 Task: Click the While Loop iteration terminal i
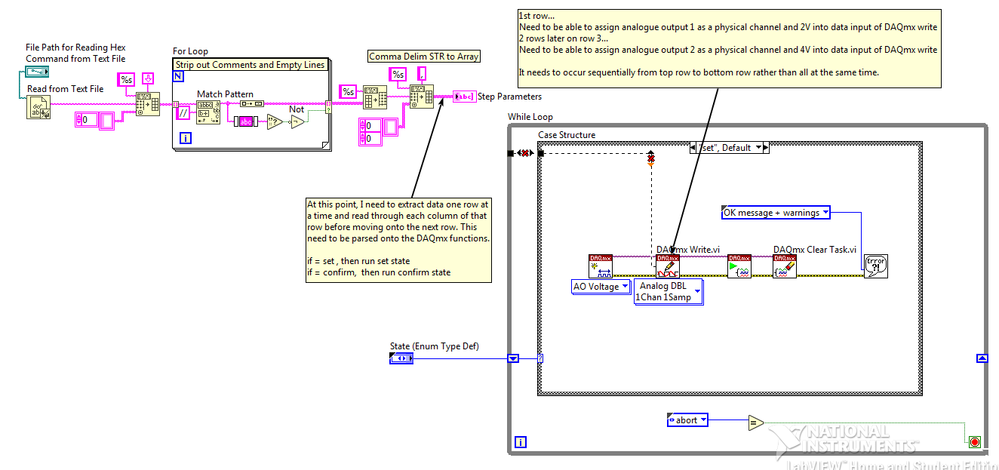[x=519, y=441]
